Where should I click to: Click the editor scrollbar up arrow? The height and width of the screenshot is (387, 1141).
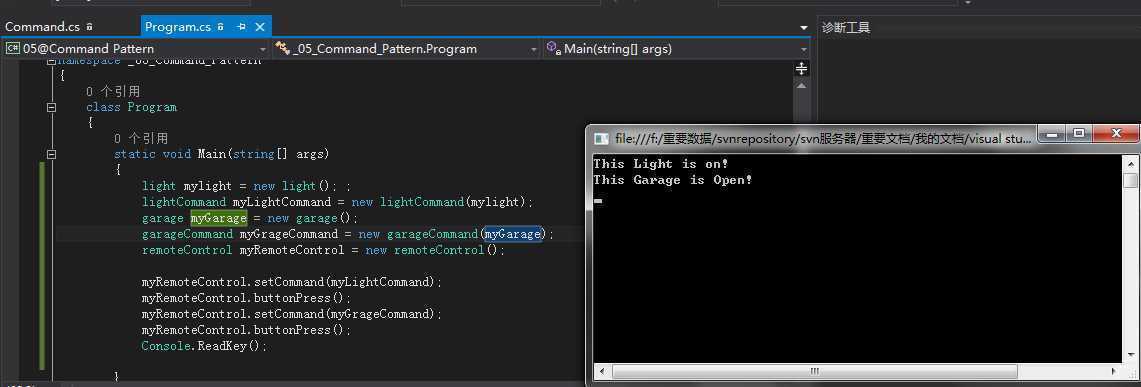coord(801,85)
